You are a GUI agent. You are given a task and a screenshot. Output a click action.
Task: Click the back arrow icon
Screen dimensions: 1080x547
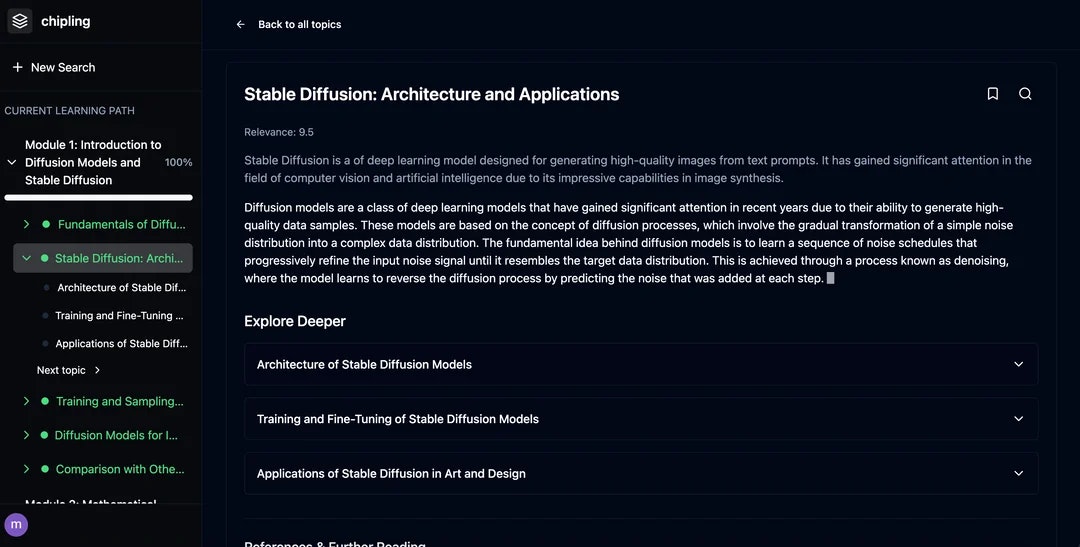pos(240,24)
